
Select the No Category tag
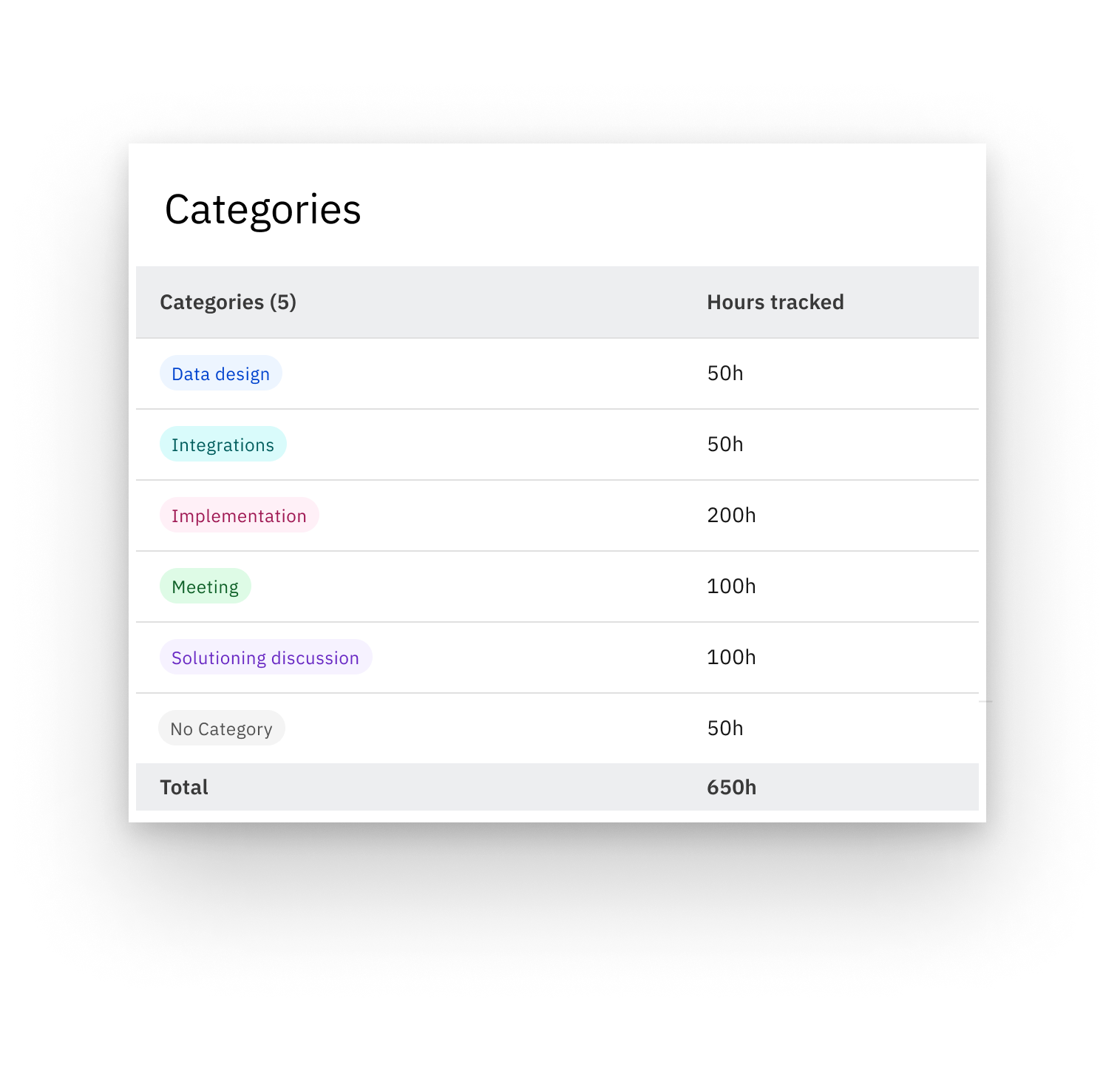tap(221, 728)
